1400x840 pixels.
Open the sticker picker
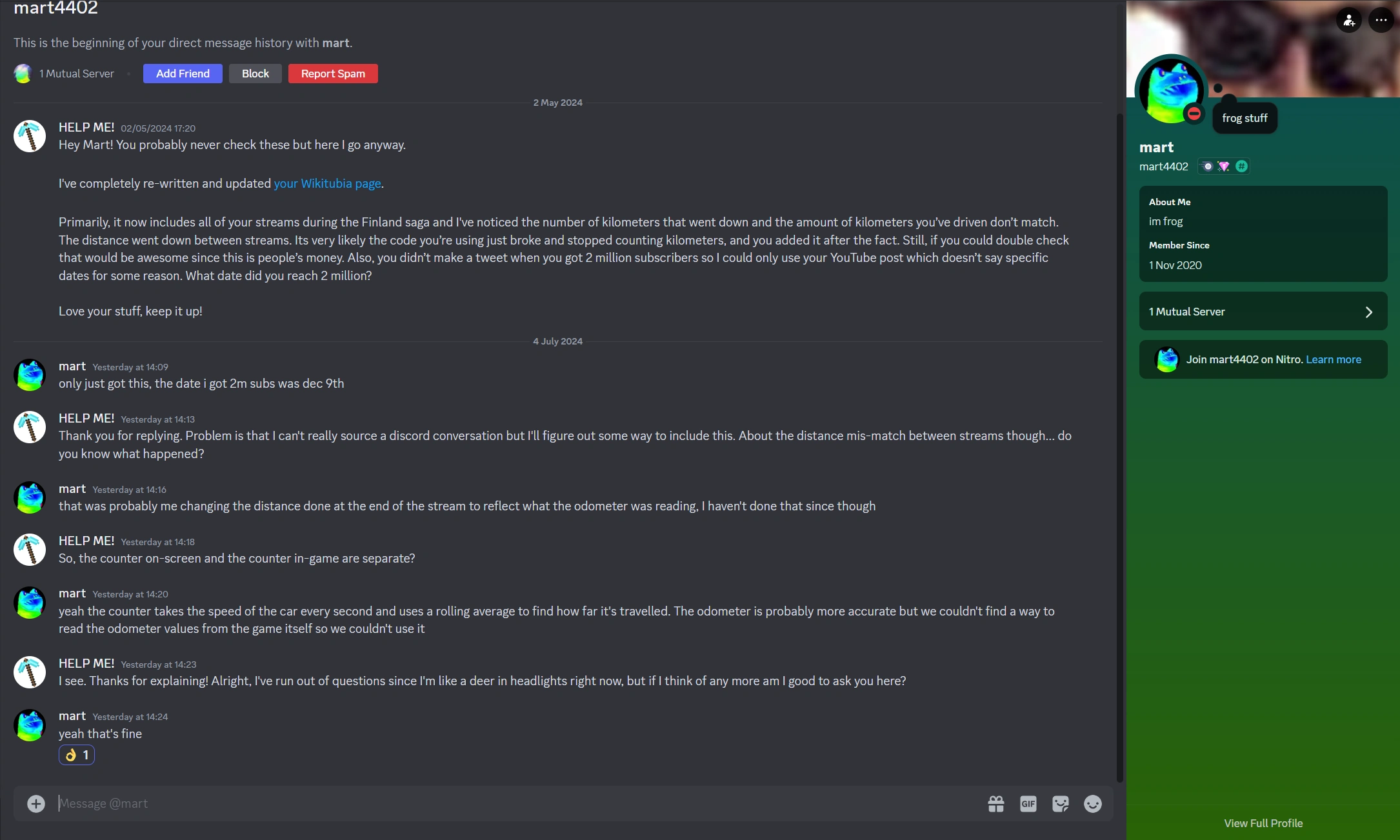pyautogui.click(x=1061, y=804)
